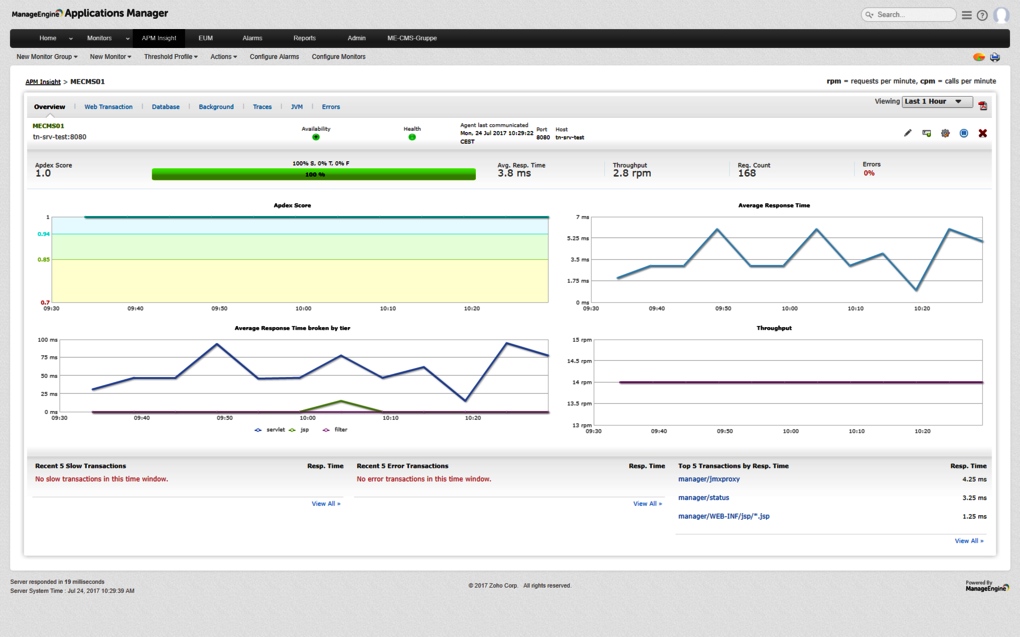1020x637 pixels.
Task: Open the New Monitor dropdown
Action: pos(111,57)
